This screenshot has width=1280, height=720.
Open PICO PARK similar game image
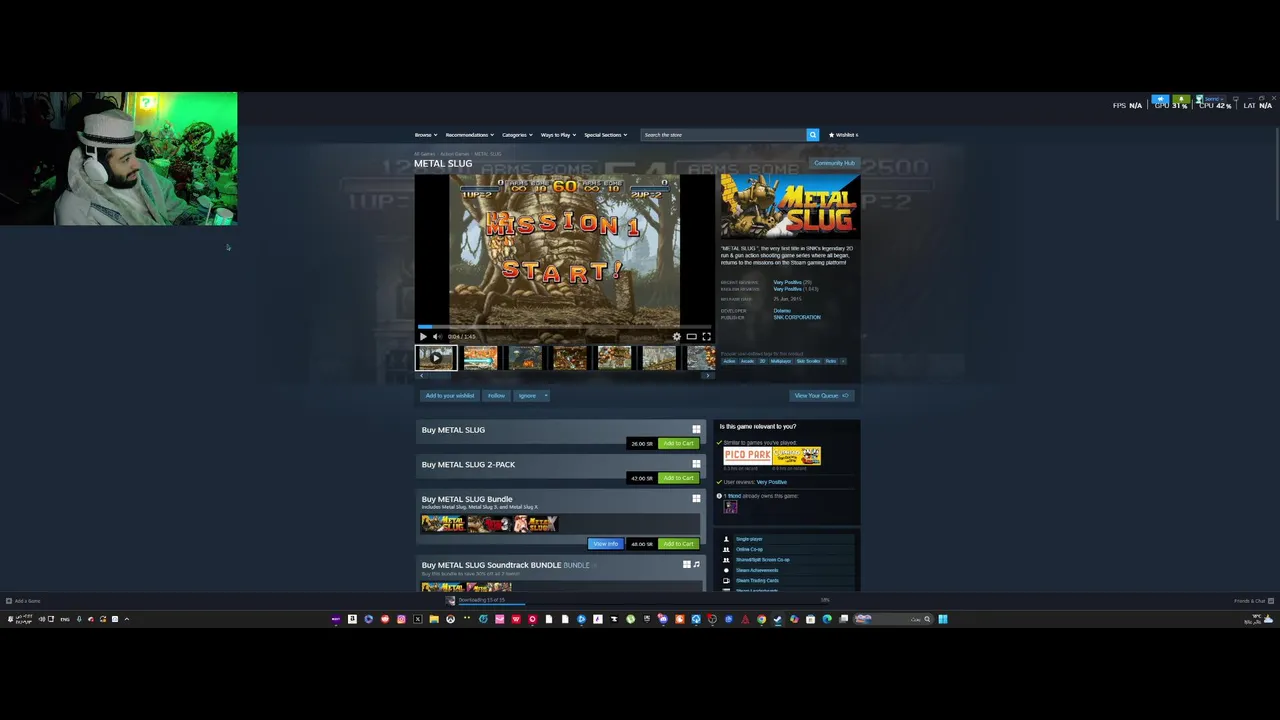[747, 455]
